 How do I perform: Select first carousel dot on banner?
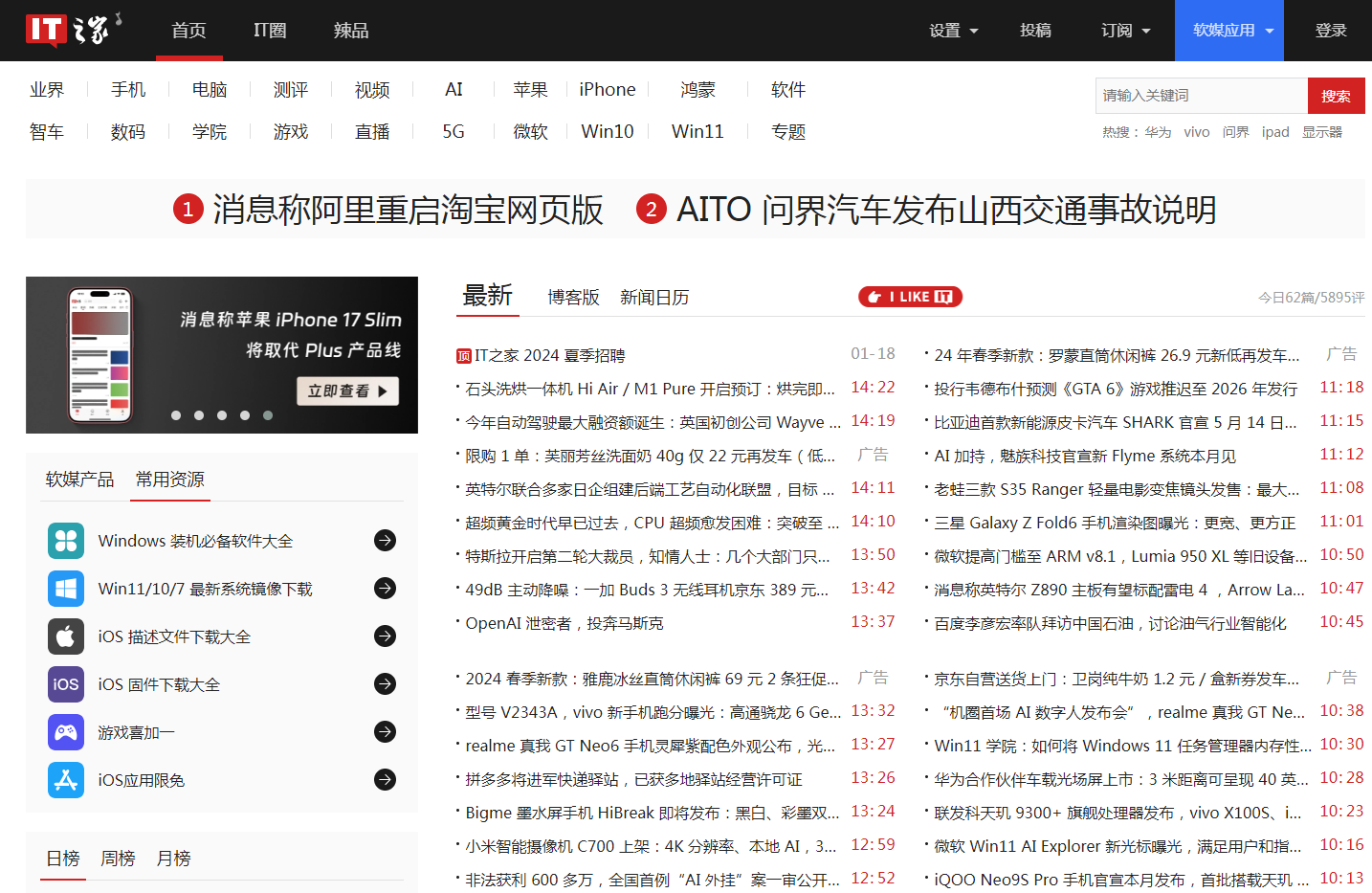click(x=176, y=415)
